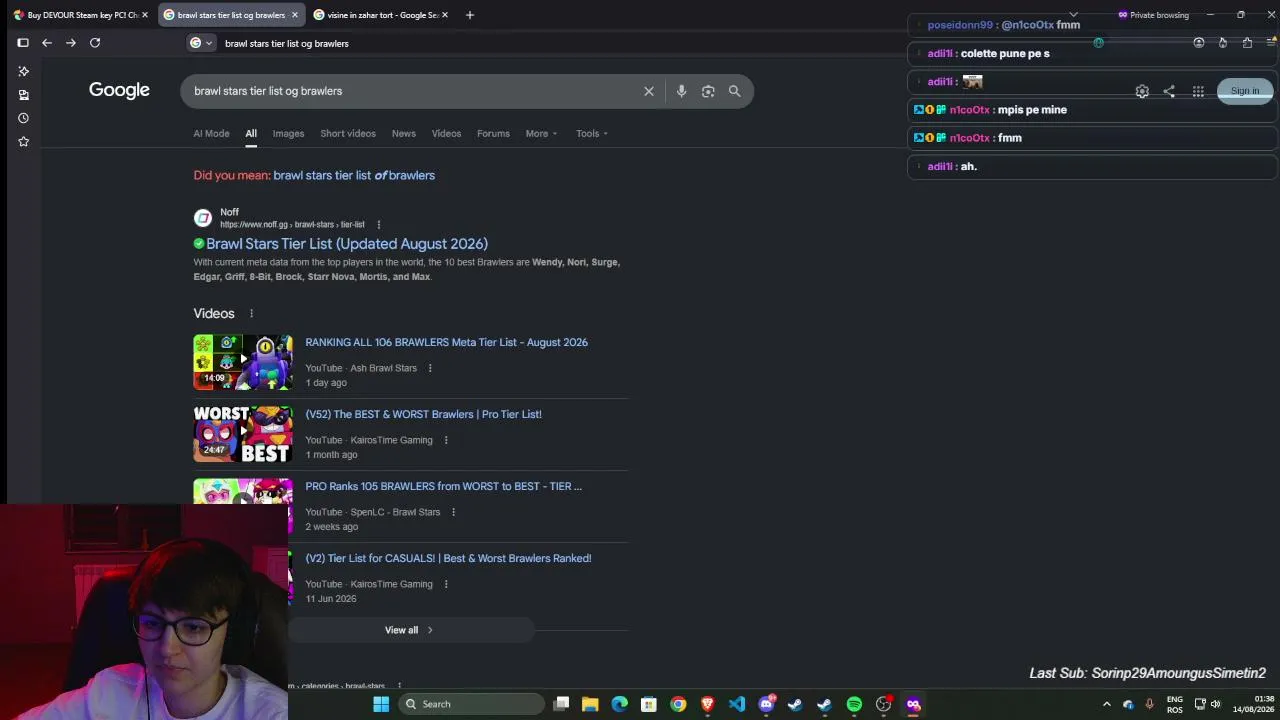The height and width of the screenshot is (720, 1280).
Task: Click the share icon next to the apps grid
Action: coord(1169,91)
